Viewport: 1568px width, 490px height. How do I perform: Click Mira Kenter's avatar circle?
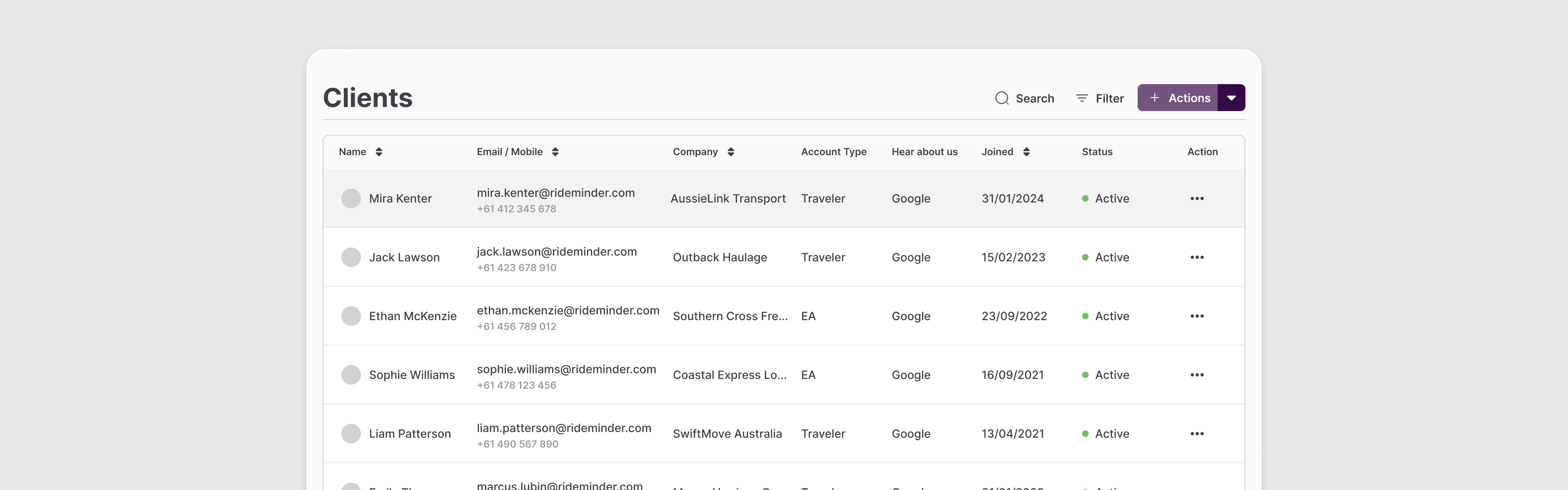[351, 198]
